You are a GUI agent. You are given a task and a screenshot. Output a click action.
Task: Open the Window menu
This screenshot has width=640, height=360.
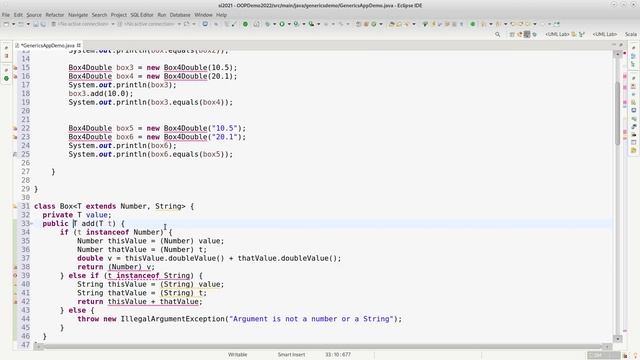[x=203, y=15]
